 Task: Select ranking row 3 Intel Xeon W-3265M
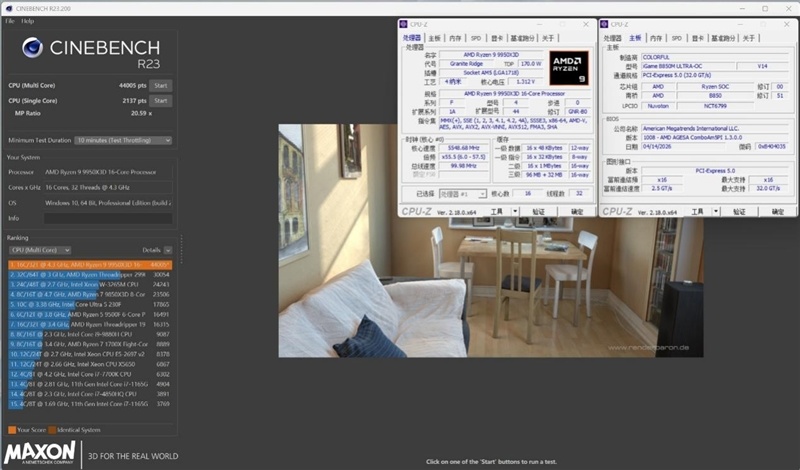90,285
